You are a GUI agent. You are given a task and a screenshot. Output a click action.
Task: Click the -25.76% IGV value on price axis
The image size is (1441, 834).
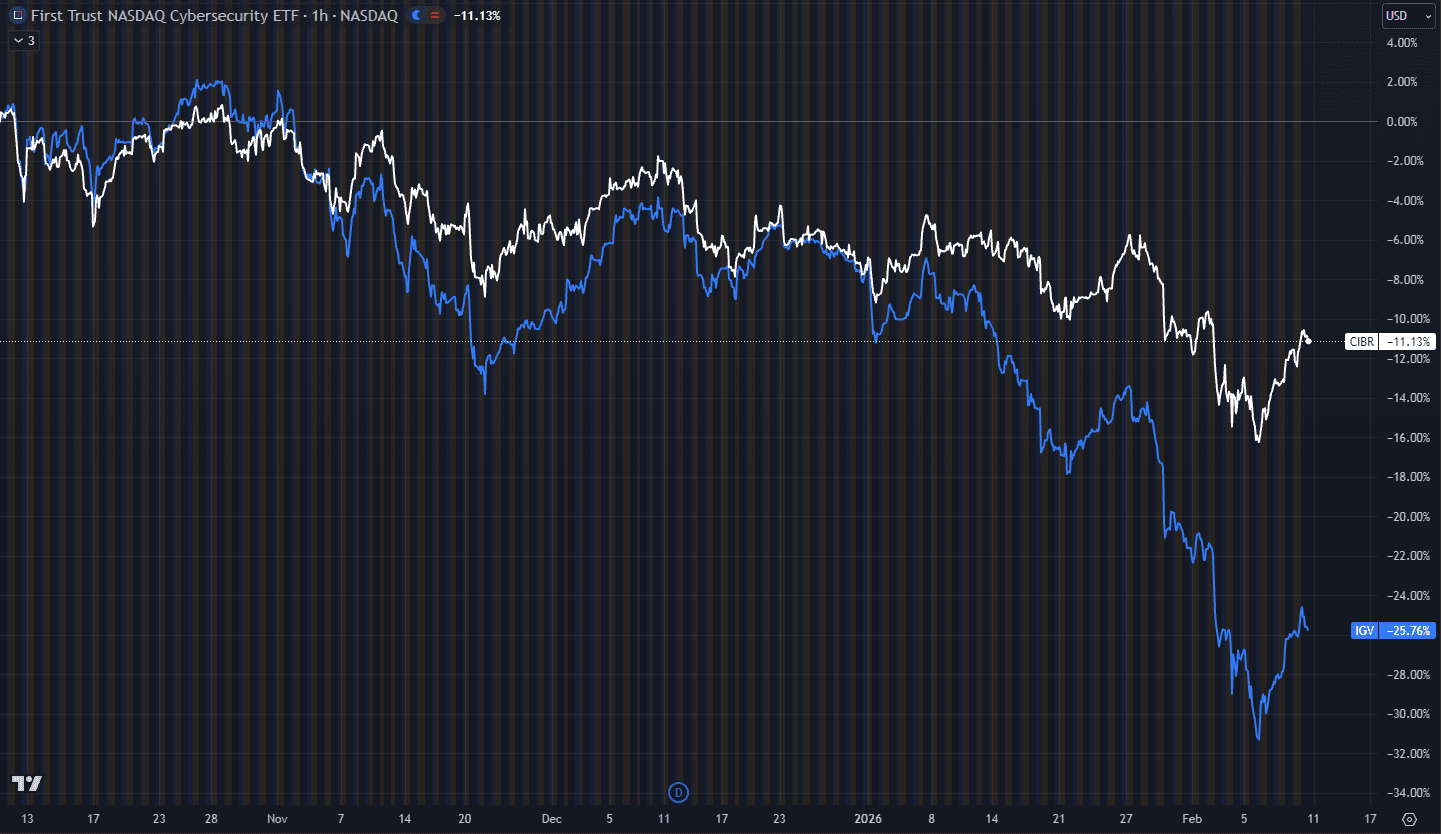pos(1407,631)
